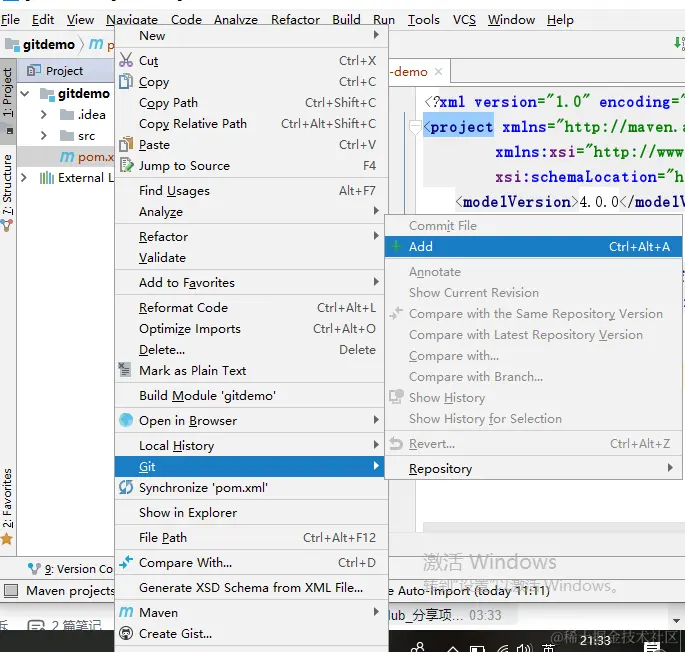Choose Reformat Code entry

[x=252, y=308]
